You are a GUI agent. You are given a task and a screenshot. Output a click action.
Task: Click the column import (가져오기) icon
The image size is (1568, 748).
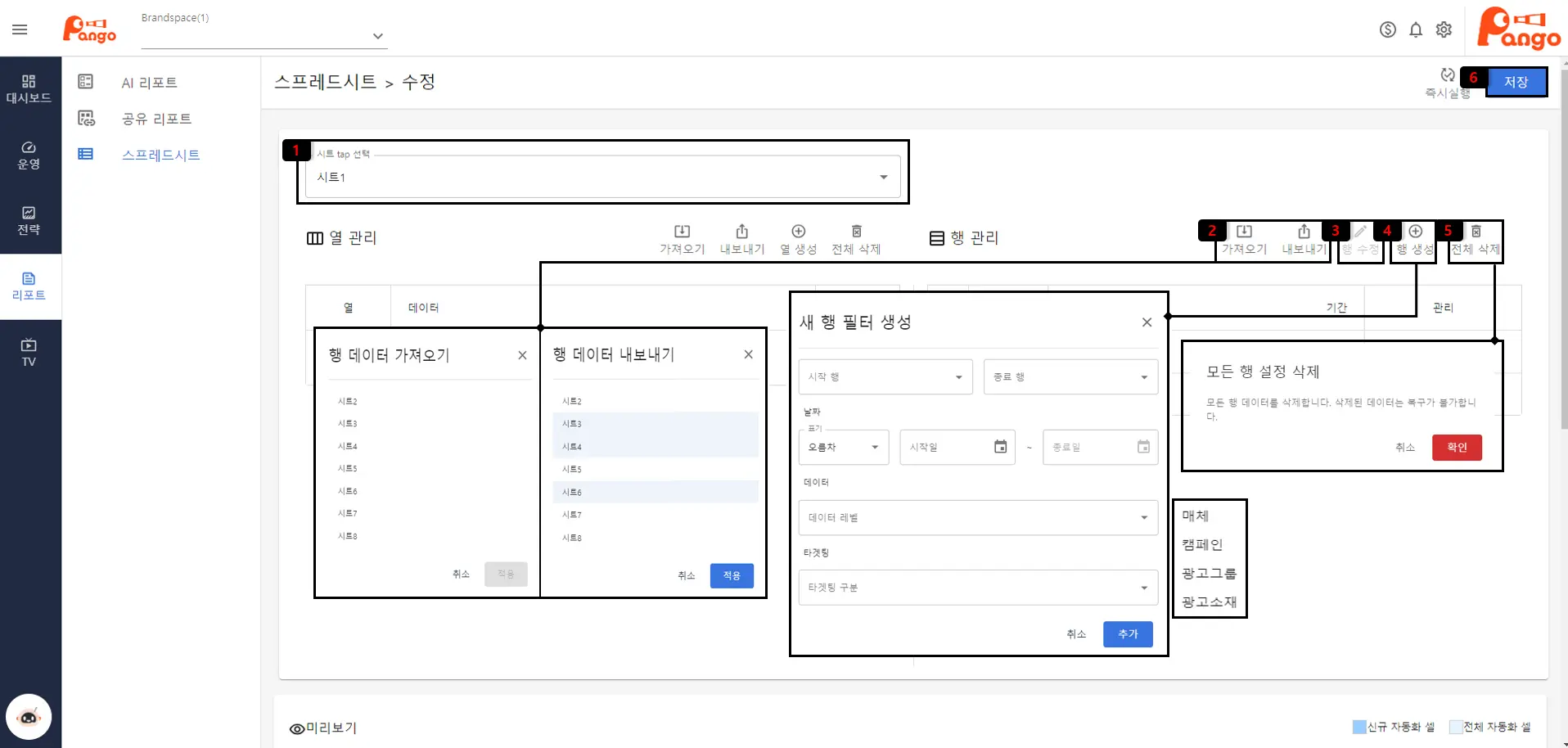click(682, 232)
